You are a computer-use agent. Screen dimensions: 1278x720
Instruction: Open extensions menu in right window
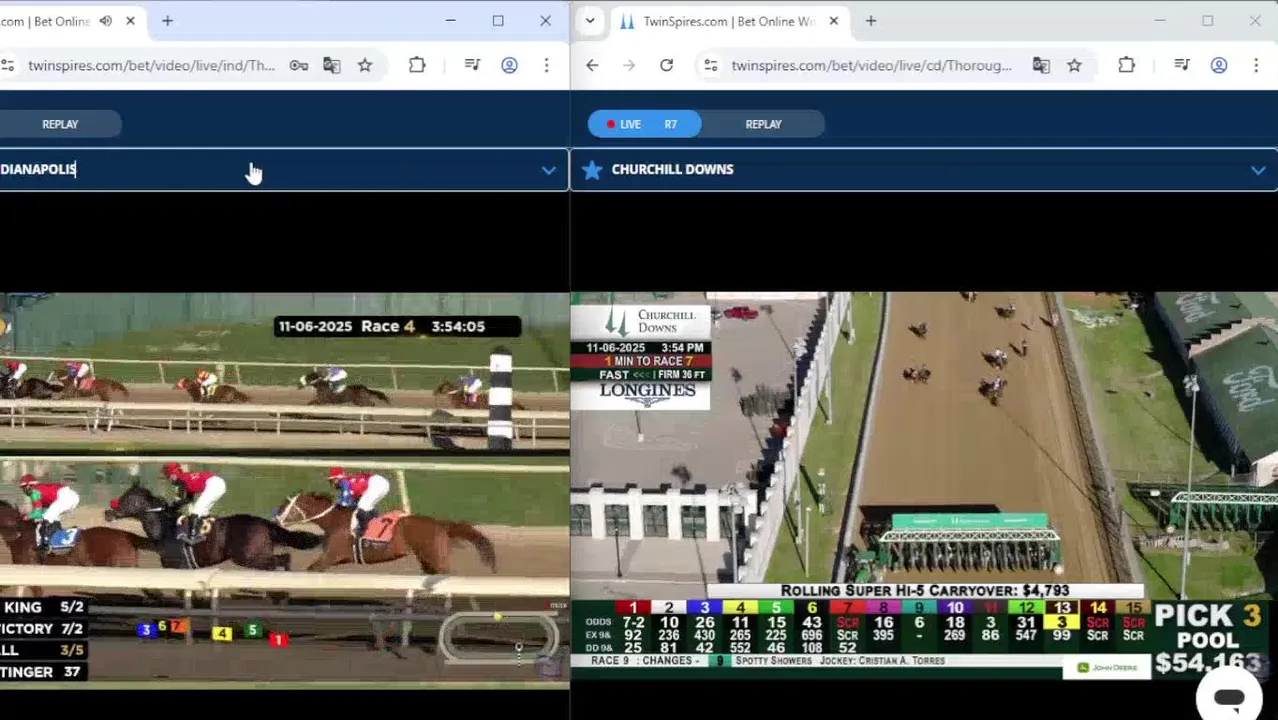(1126, 66)
